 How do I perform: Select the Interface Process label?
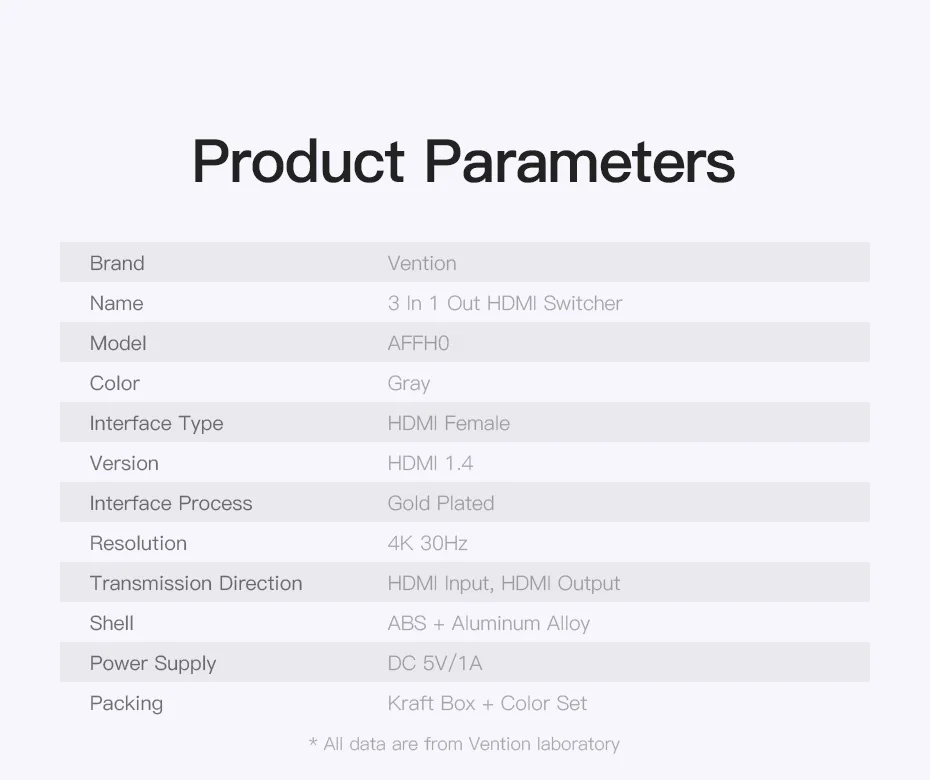point(171,503)
